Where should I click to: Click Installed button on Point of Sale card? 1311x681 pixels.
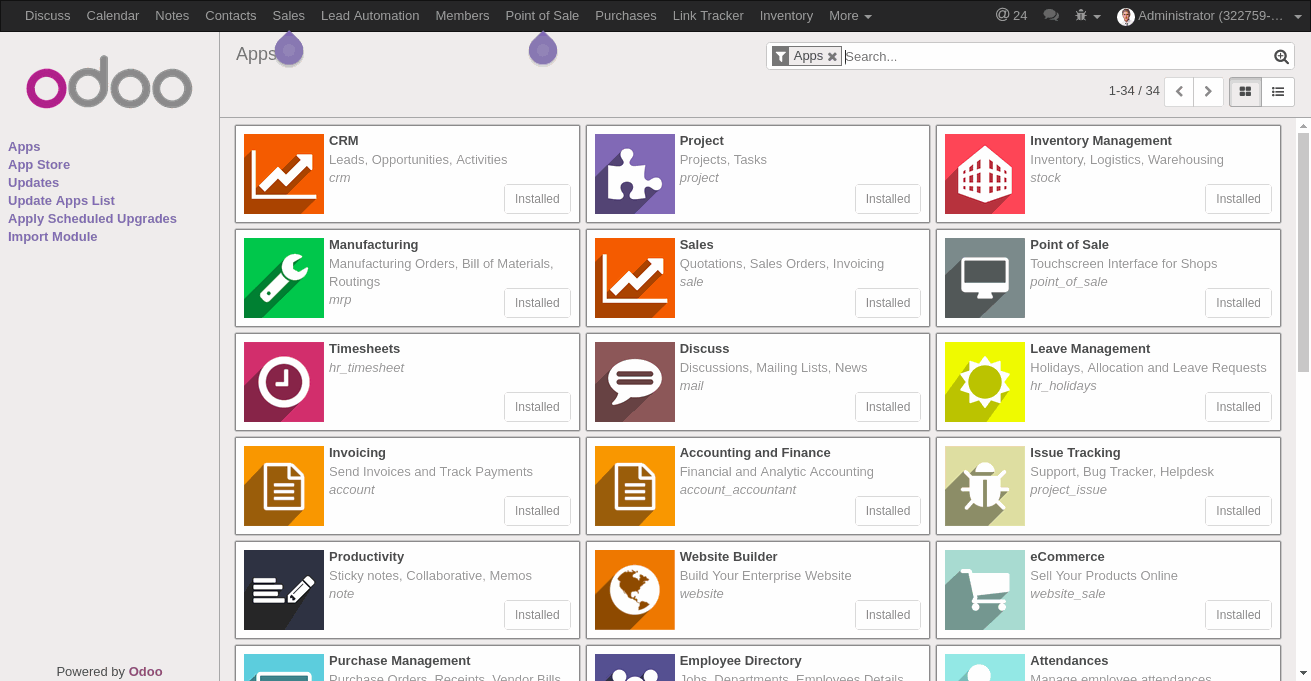[x=1238, y=303]
